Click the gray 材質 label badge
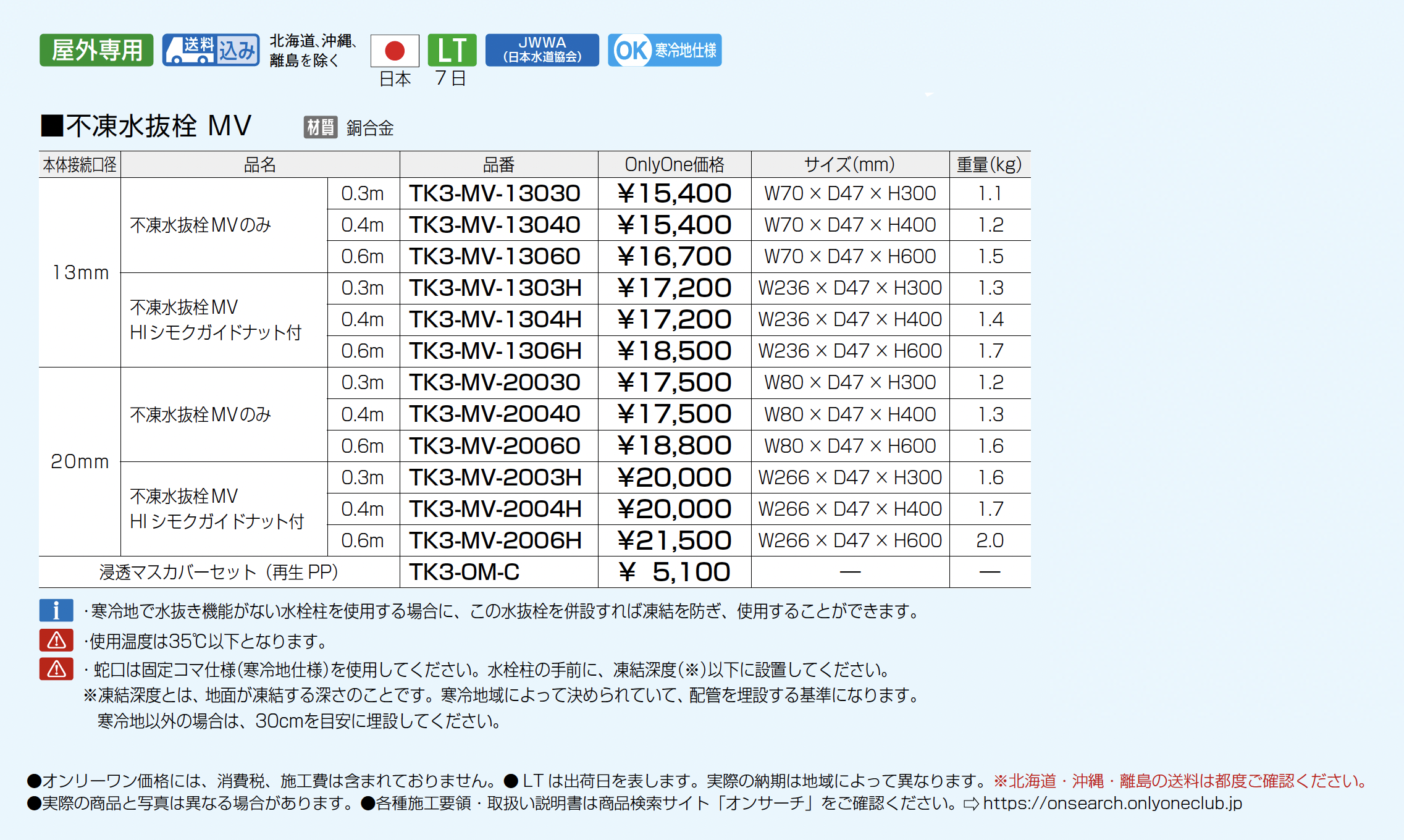 pyautogui.click(x=320, y=128)
